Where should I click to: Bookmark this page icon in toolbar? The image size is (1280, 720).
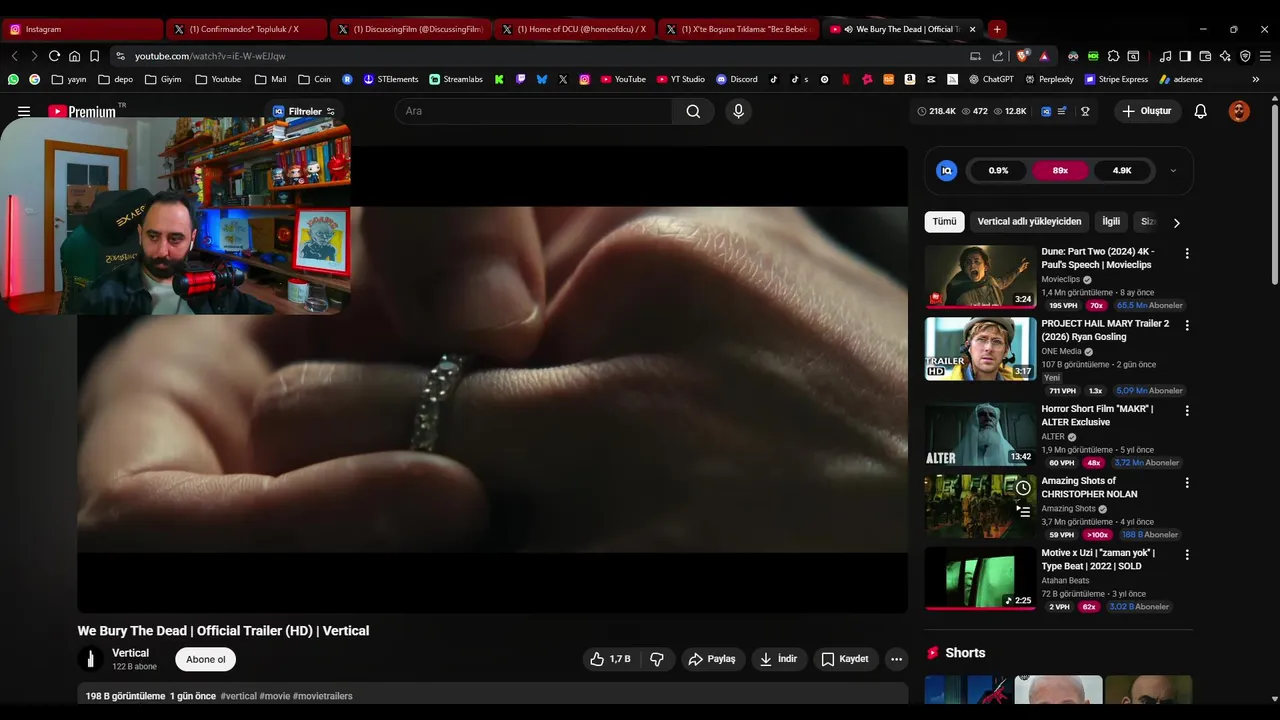pyautogui.click(x=94, y=56)
